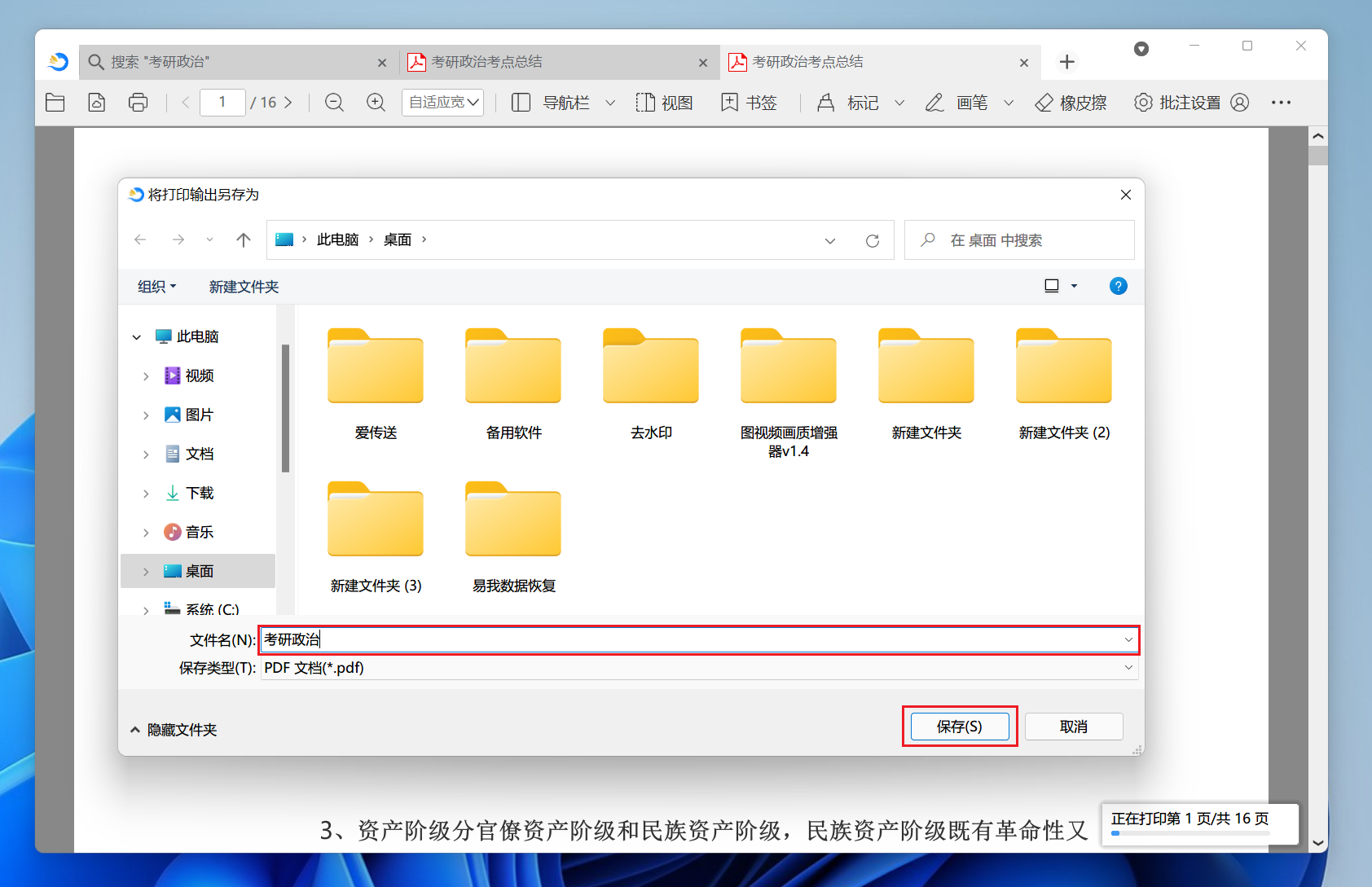This screenshot has height=887, width=1372.
Task: Close the 将打印输出另存为 dialog
Action: (x=1126, y=195)
